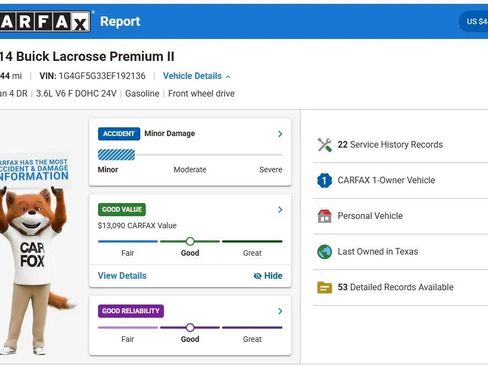Viewport: 488px width, 366px height.
Task: Click the wrench Service History icon
Action: [324, 145]
